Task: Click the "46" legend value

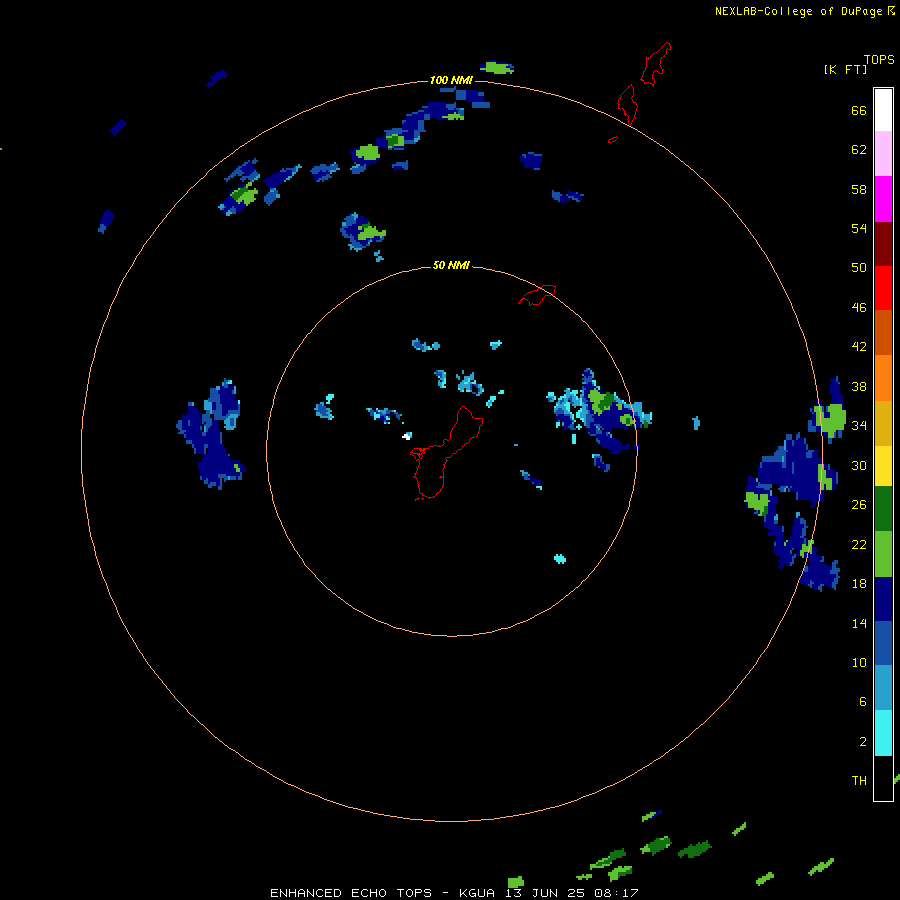Action: (x=859, y=308)
